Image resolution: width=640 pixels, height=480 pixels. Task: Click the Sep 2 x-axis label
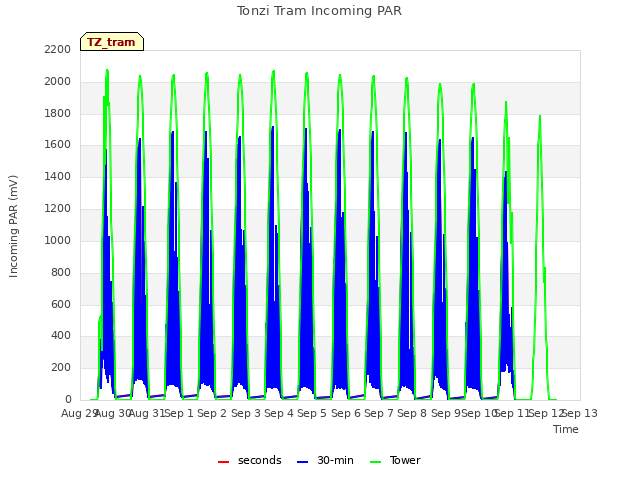(x=212, y=414)
